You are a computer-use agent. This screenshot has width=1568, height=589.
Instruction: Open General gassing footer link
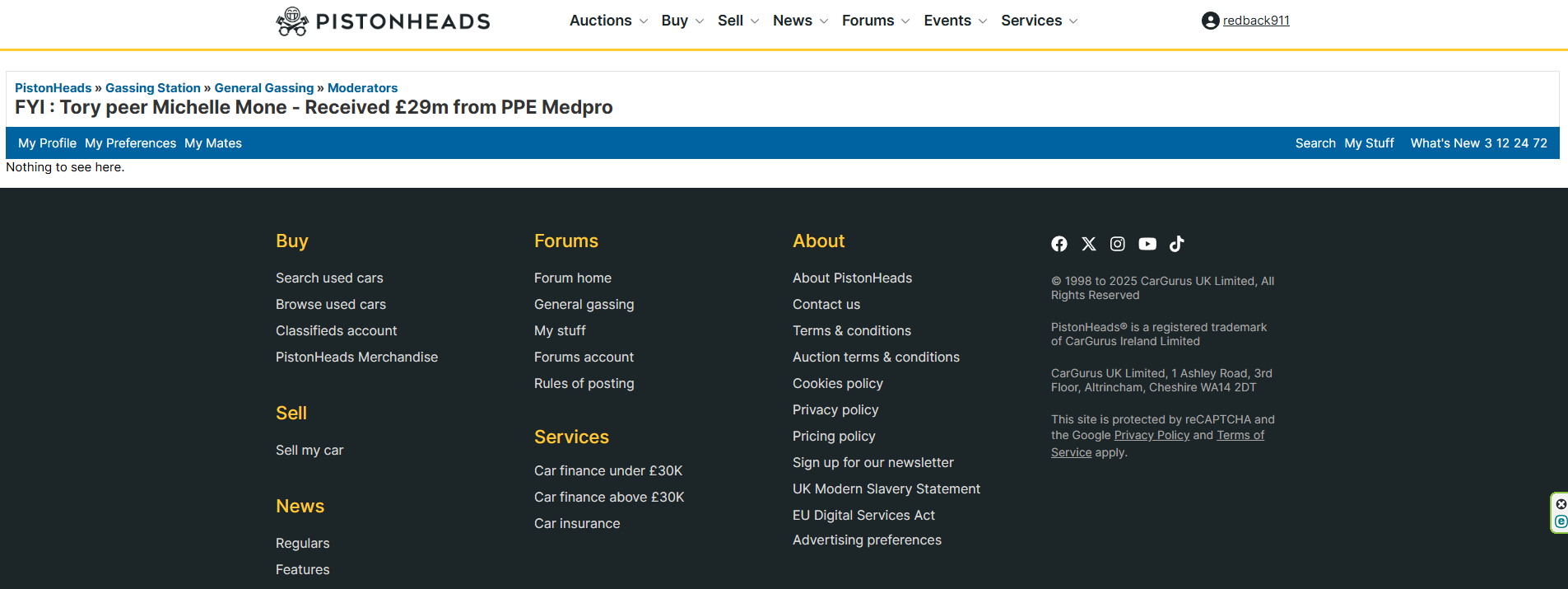(x=584, y=305)
